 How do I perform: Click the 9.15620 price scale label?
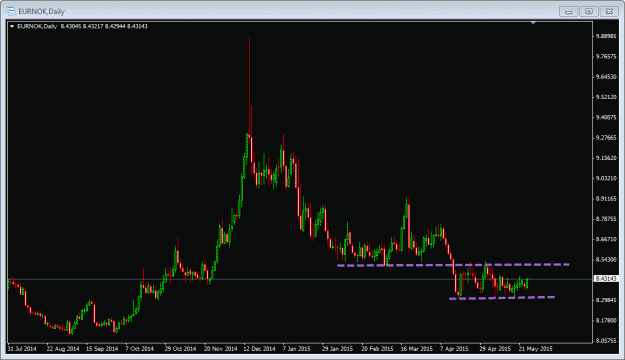pos(606,158)
